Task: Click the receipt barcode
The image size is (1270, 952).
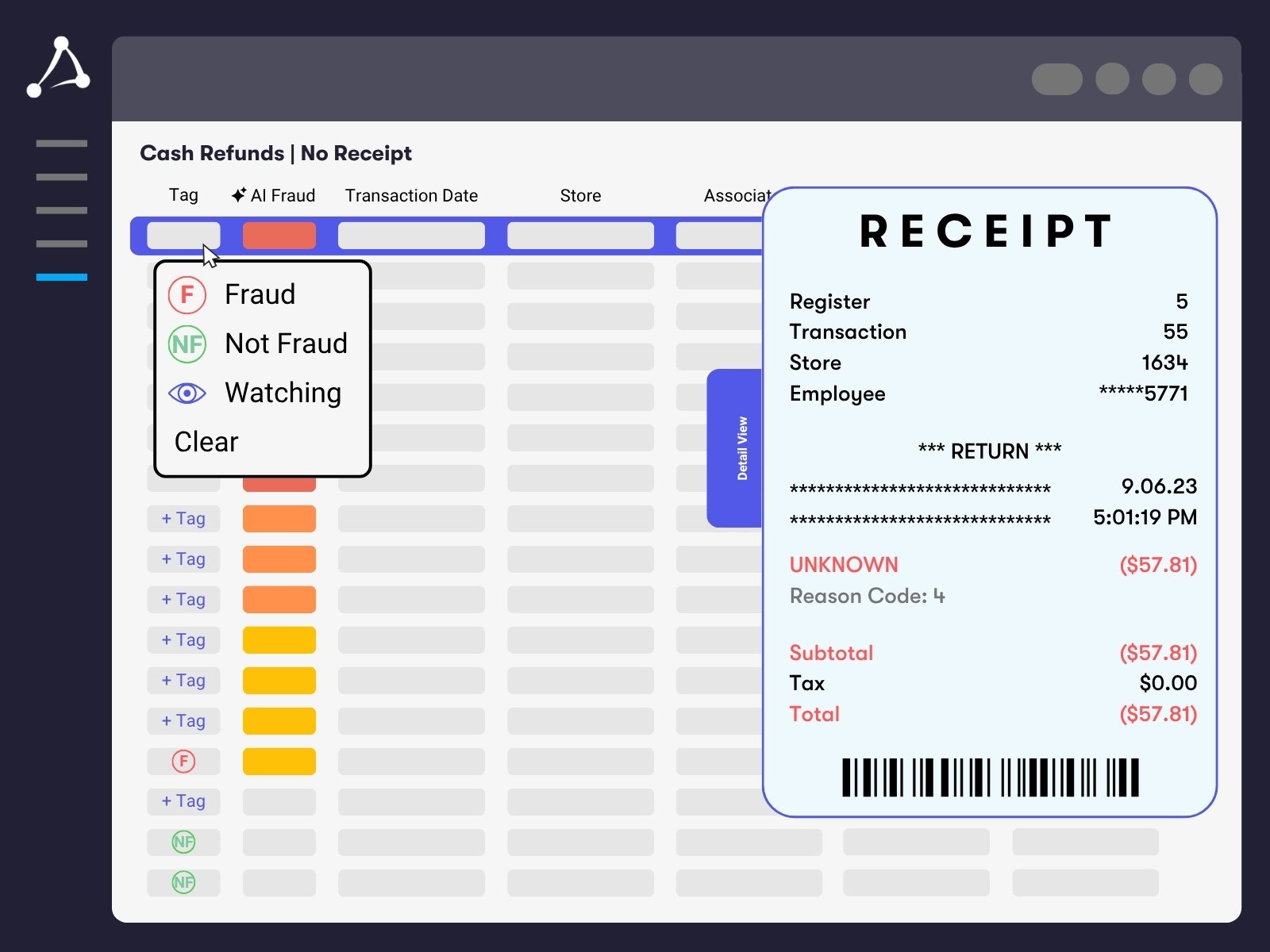Action: pyautogui.click(x=990, y=777)
